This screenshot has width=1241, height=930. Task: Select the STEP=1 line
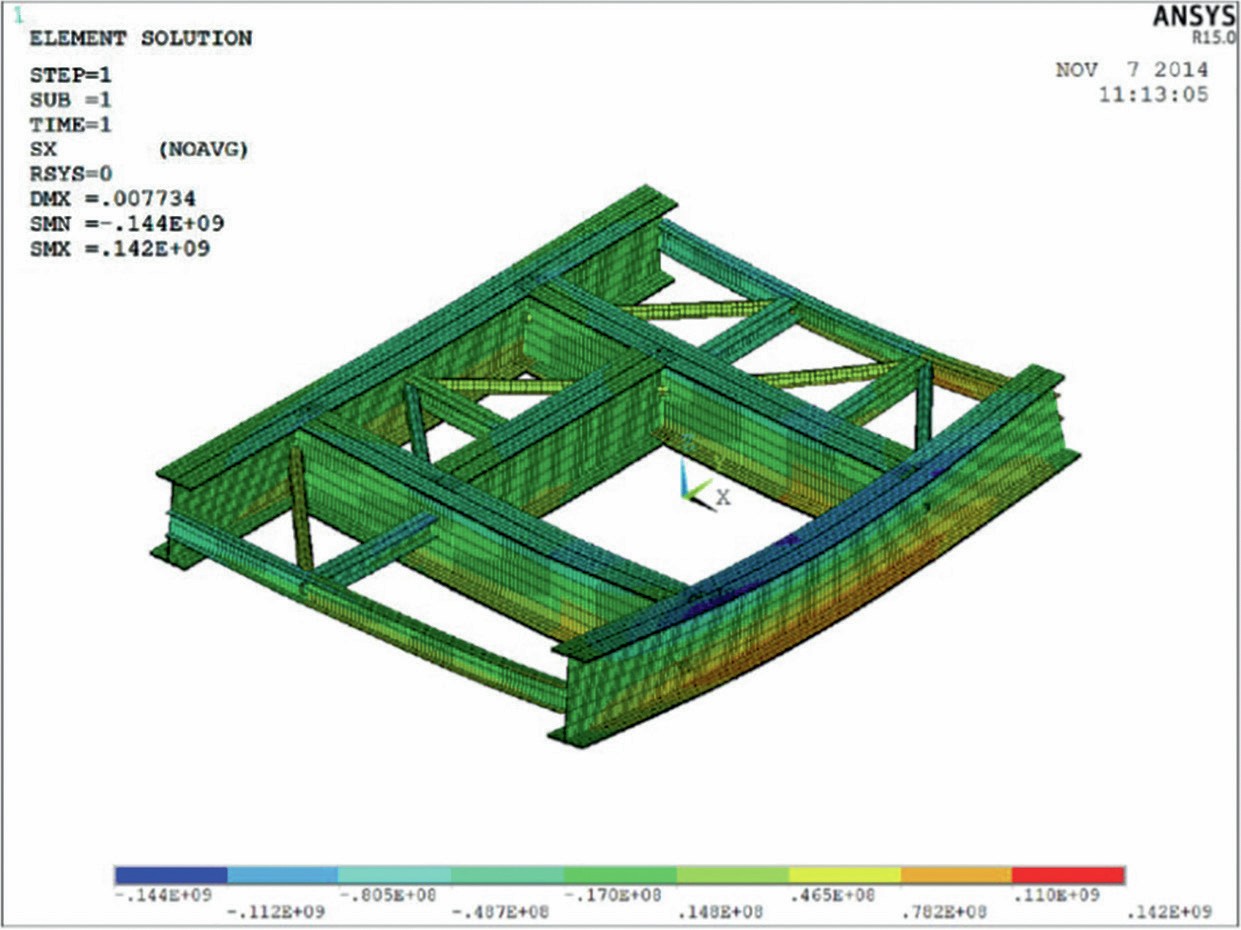coord(70,76)
